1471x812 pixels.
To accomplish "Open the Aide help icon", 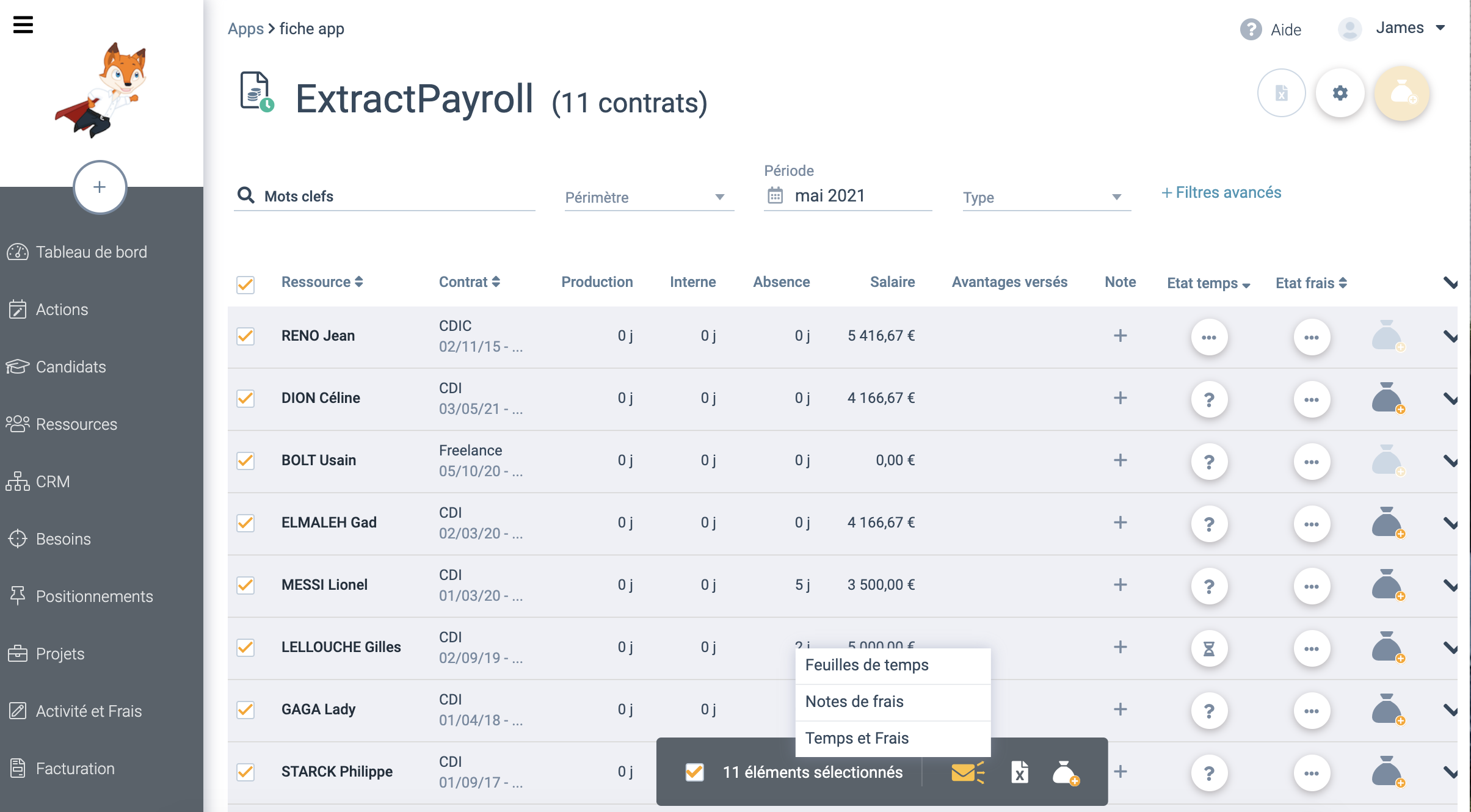I will 1251,29.
